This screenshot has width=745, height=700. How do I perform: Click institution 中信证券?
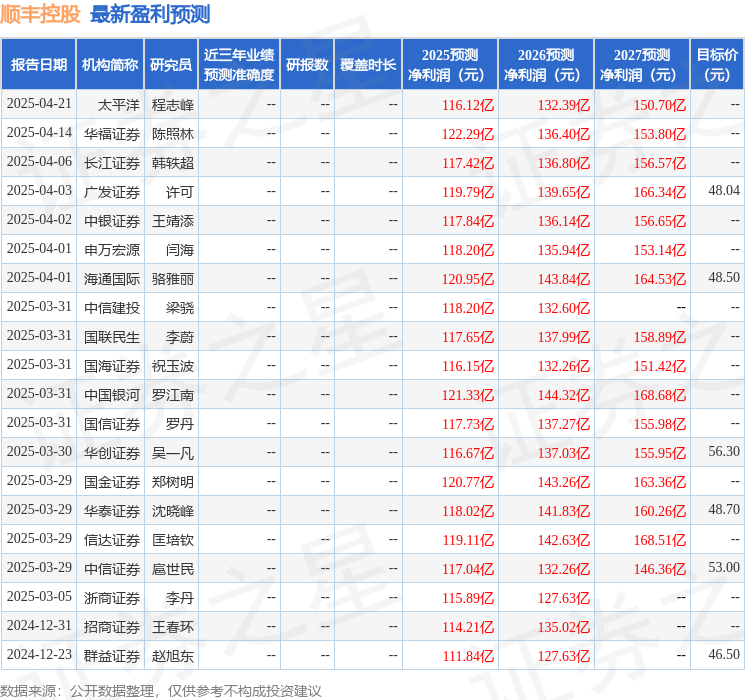pos(112,569)
